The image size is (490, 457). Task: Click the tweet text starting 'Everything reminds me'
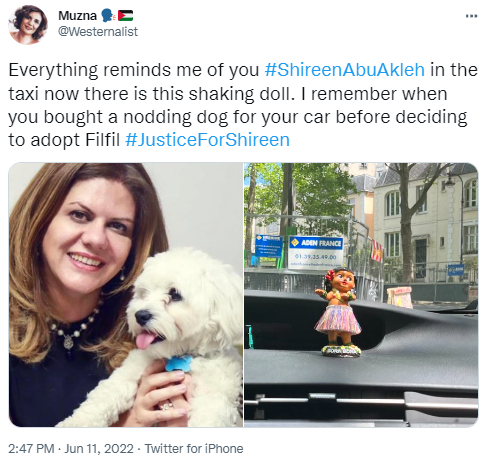coord(243,105)
